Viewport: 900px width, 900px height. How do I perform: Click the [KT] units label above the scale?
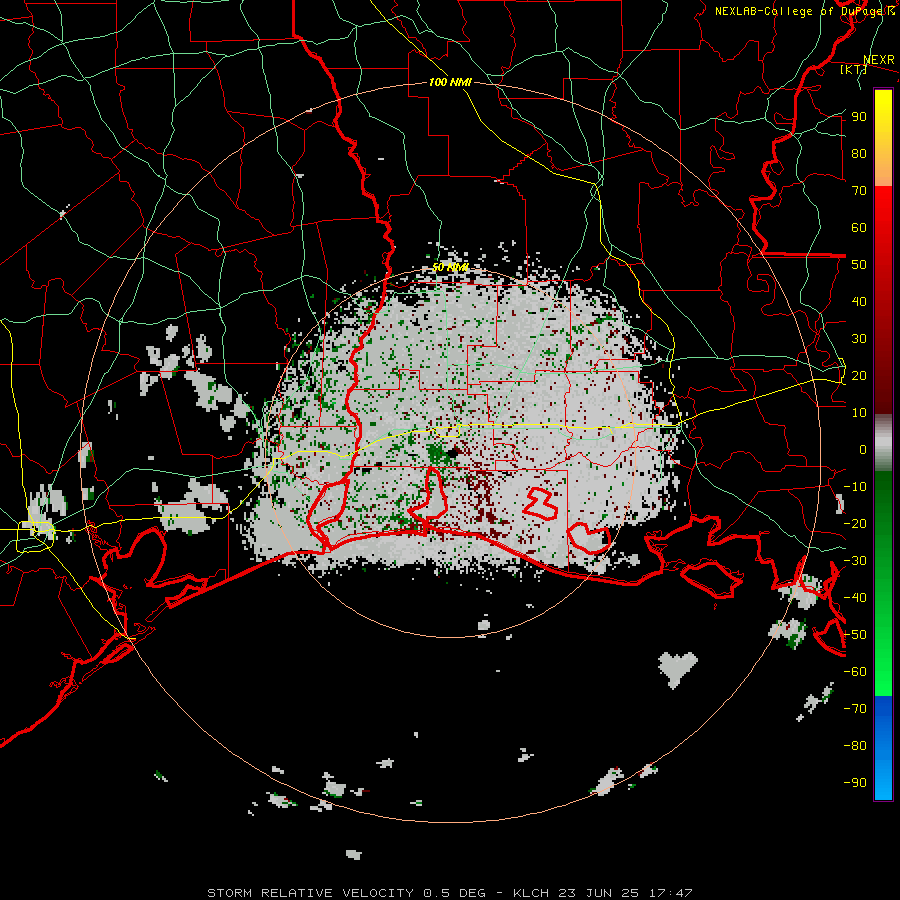click(853, 69)
